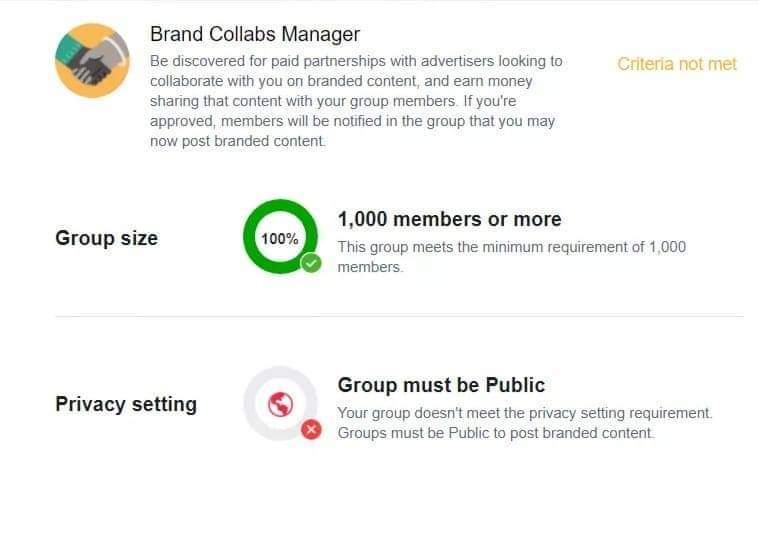This screenshot has width=759, height=538.
Task: Select the Group size row label
Action: (x=106, y=238)
